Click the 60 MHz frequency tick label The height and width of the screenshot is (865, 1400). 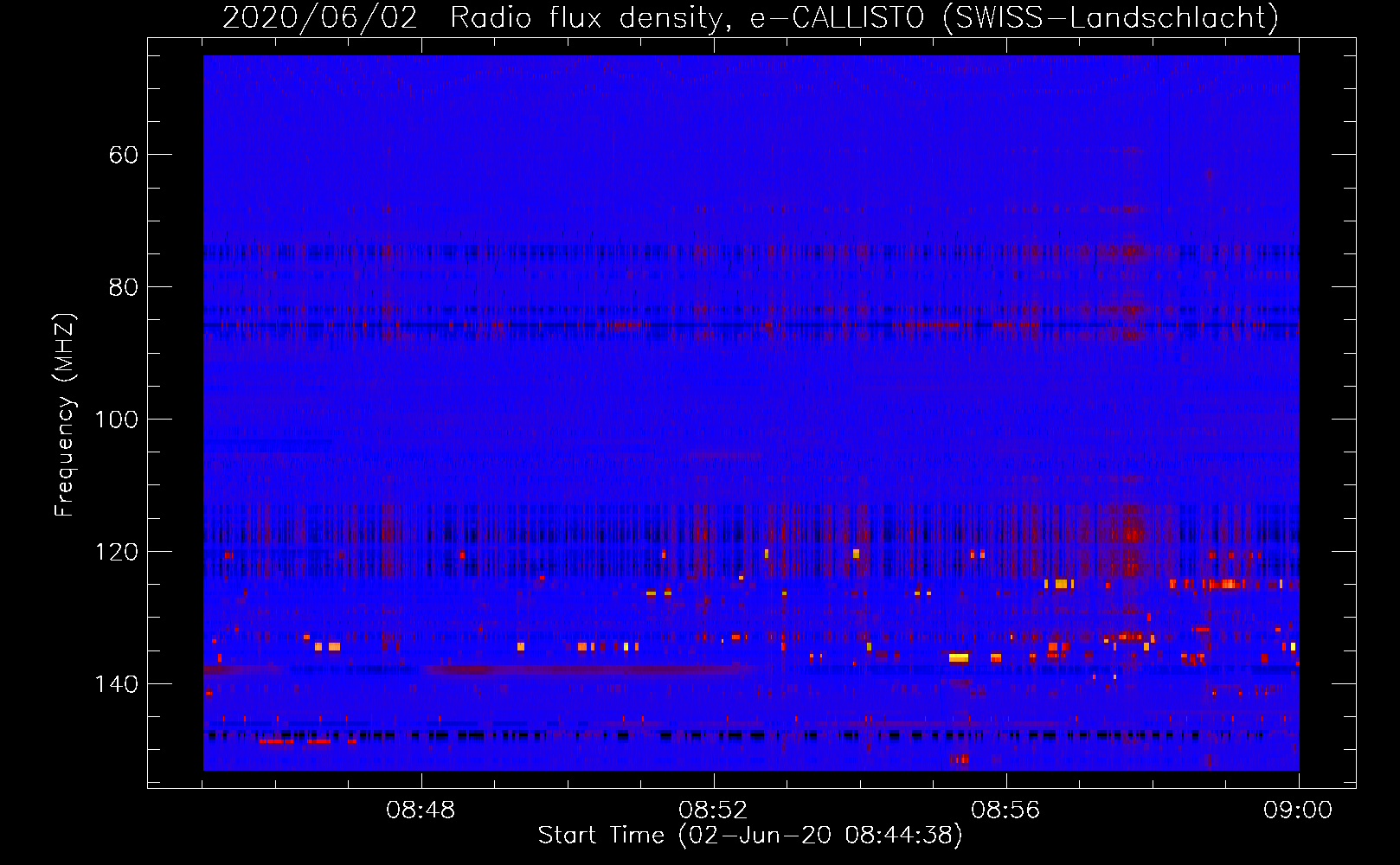click(x=123, y=155)
